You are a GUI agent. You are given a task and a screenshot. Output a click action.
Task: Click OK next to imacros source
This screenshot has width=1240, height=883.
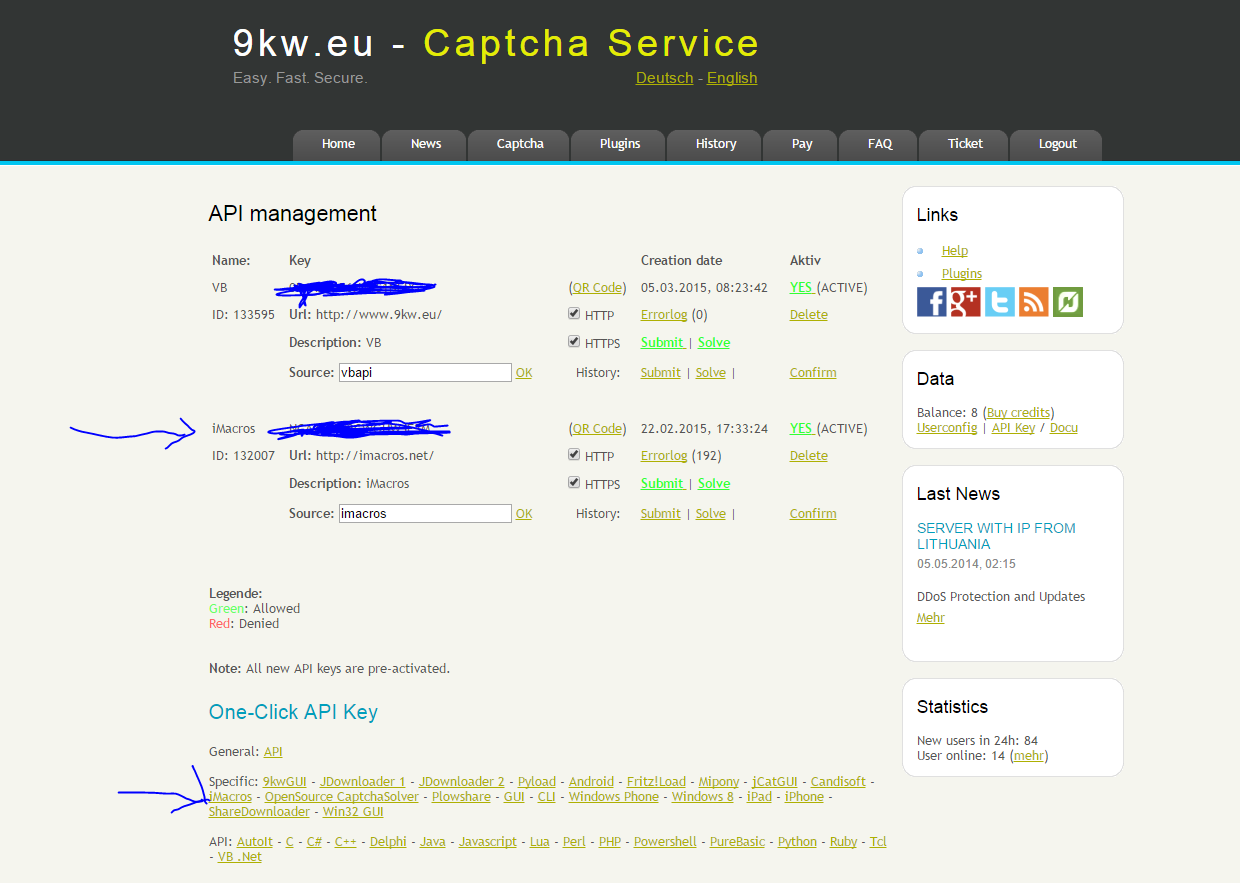pos(524,514)
